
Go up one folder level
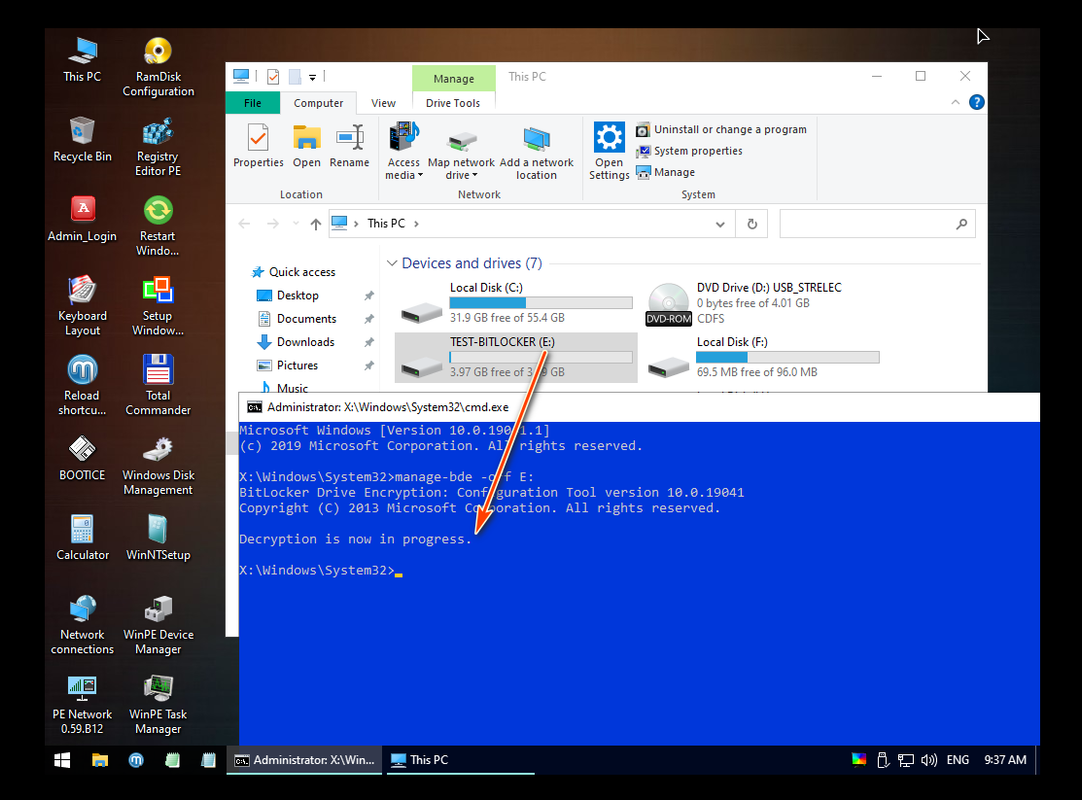(315, 224)
